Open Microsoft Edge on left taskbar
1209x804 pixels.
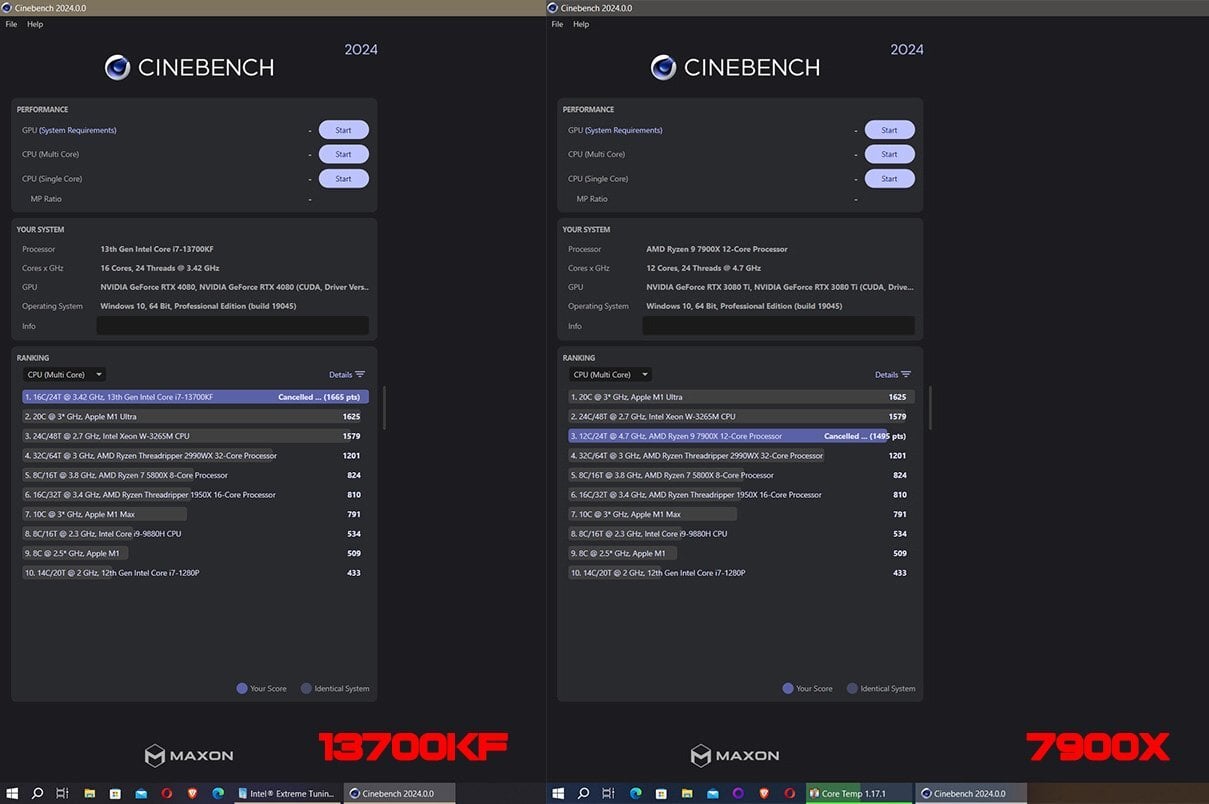pyautogui.click(x=218, y=794)
